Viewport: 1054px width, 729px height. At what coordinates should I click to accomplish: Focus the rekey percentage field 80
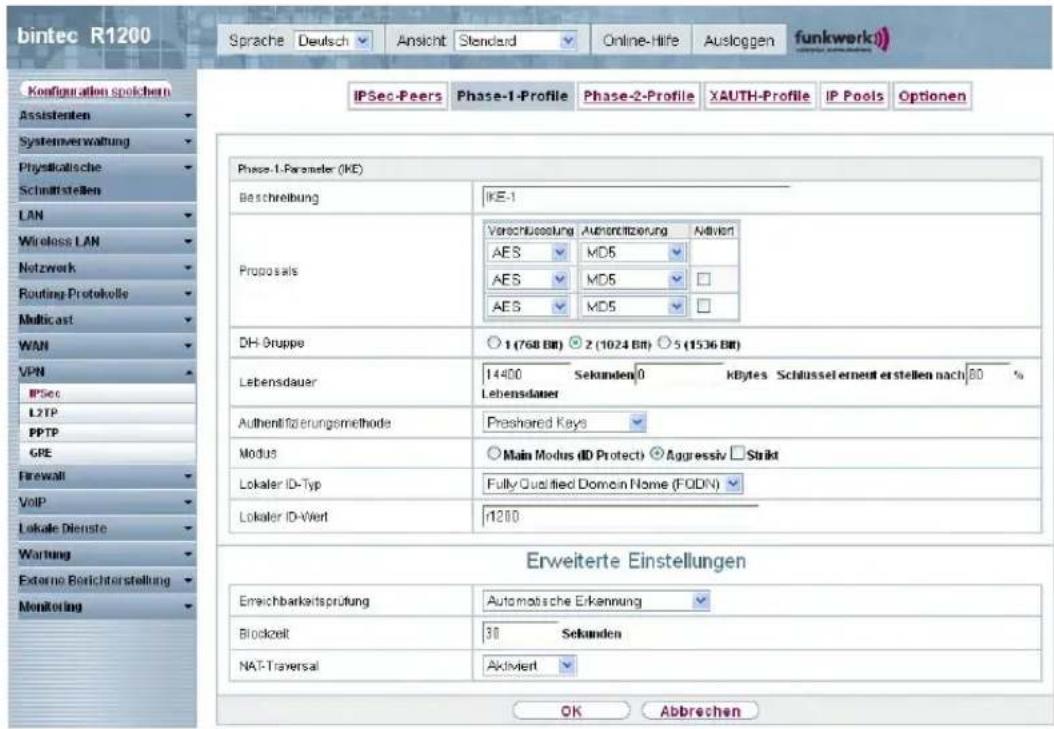[x=987, y=374]
